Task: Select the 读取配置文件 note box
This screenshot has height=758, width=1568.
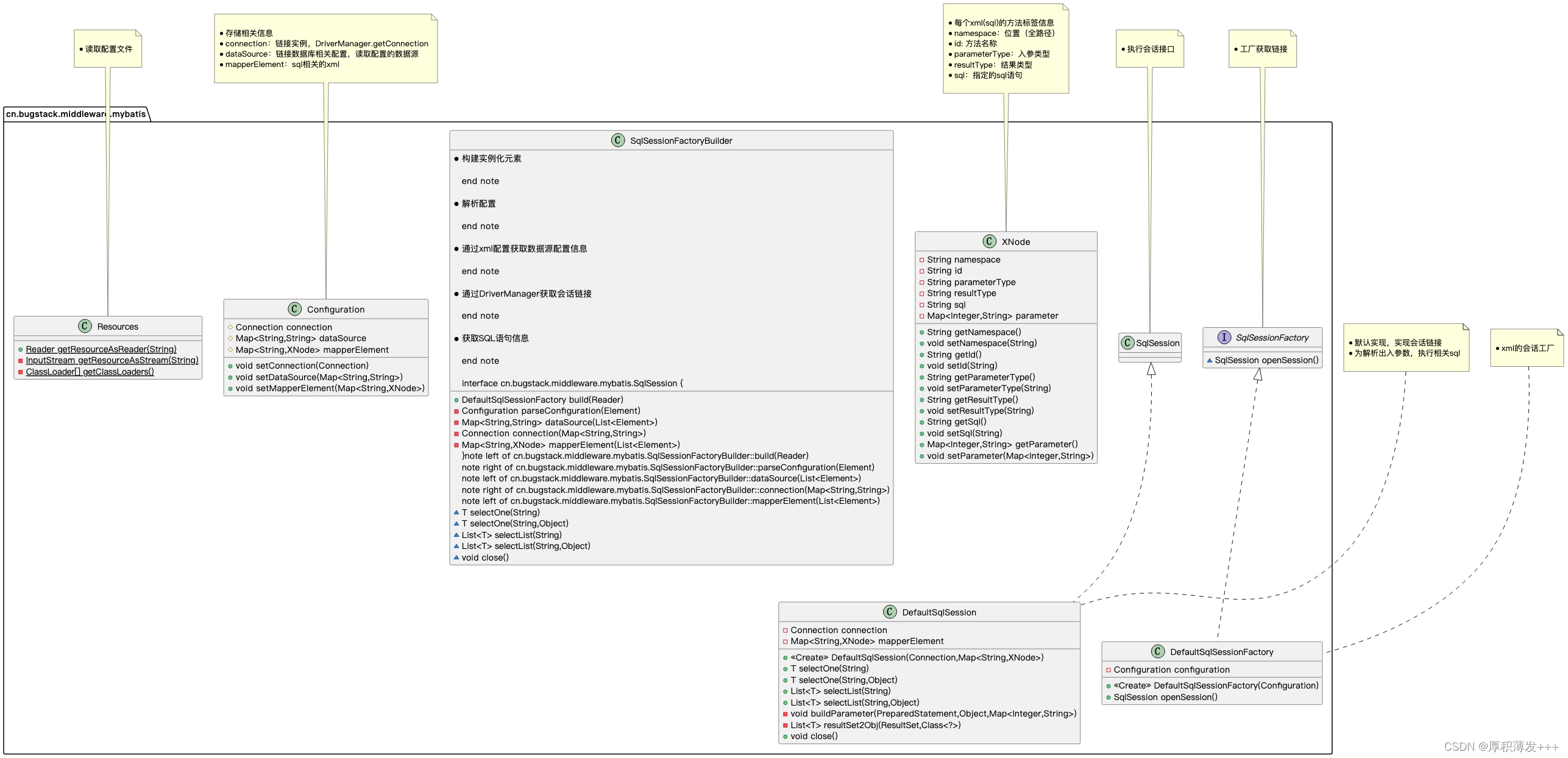Action: [x=108, y=49]
